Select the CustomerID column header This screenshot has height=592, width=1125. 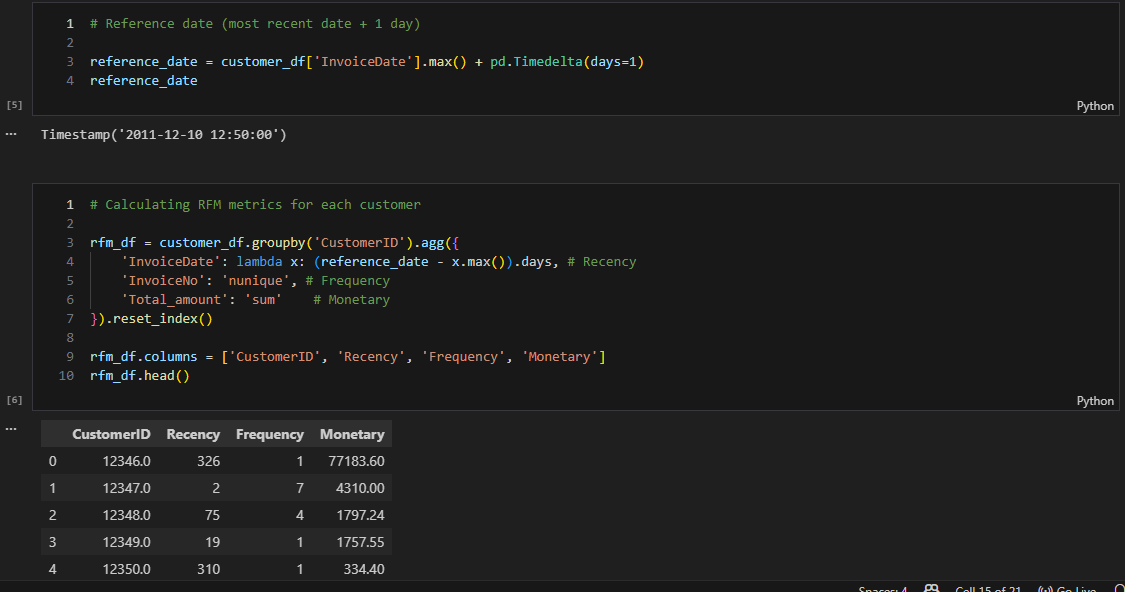[111, 434]
